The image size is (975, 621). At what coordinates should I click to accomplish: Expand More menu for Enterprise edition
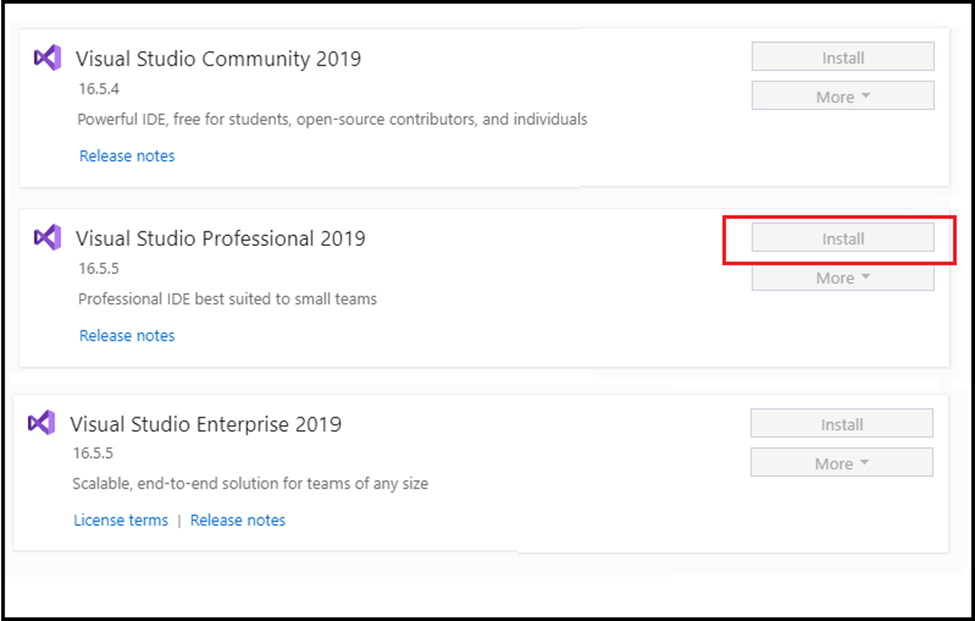pyautogui.click(x=841, y=462)
